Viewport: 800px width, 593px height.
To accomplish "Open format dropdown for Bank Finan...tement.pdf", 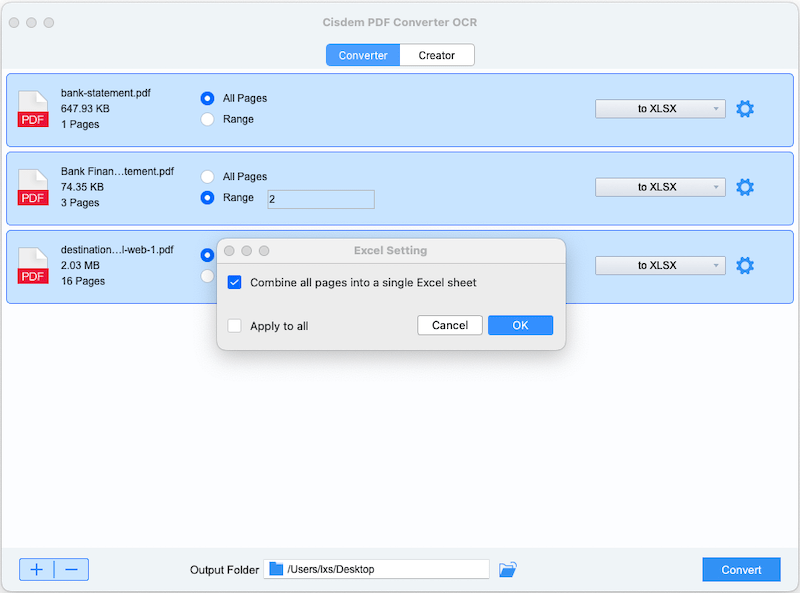I will point(660,187).
